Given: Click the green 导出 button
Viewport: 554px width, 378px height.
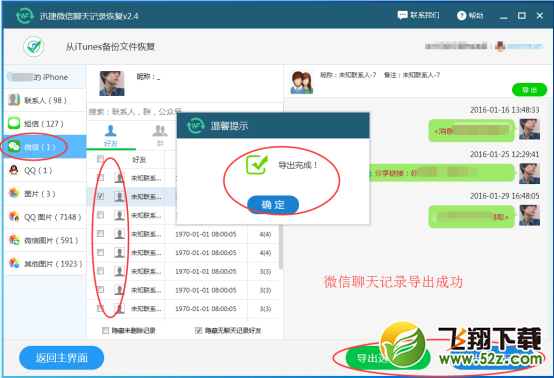Looking at the screenshot, I should tap(529, 90).
